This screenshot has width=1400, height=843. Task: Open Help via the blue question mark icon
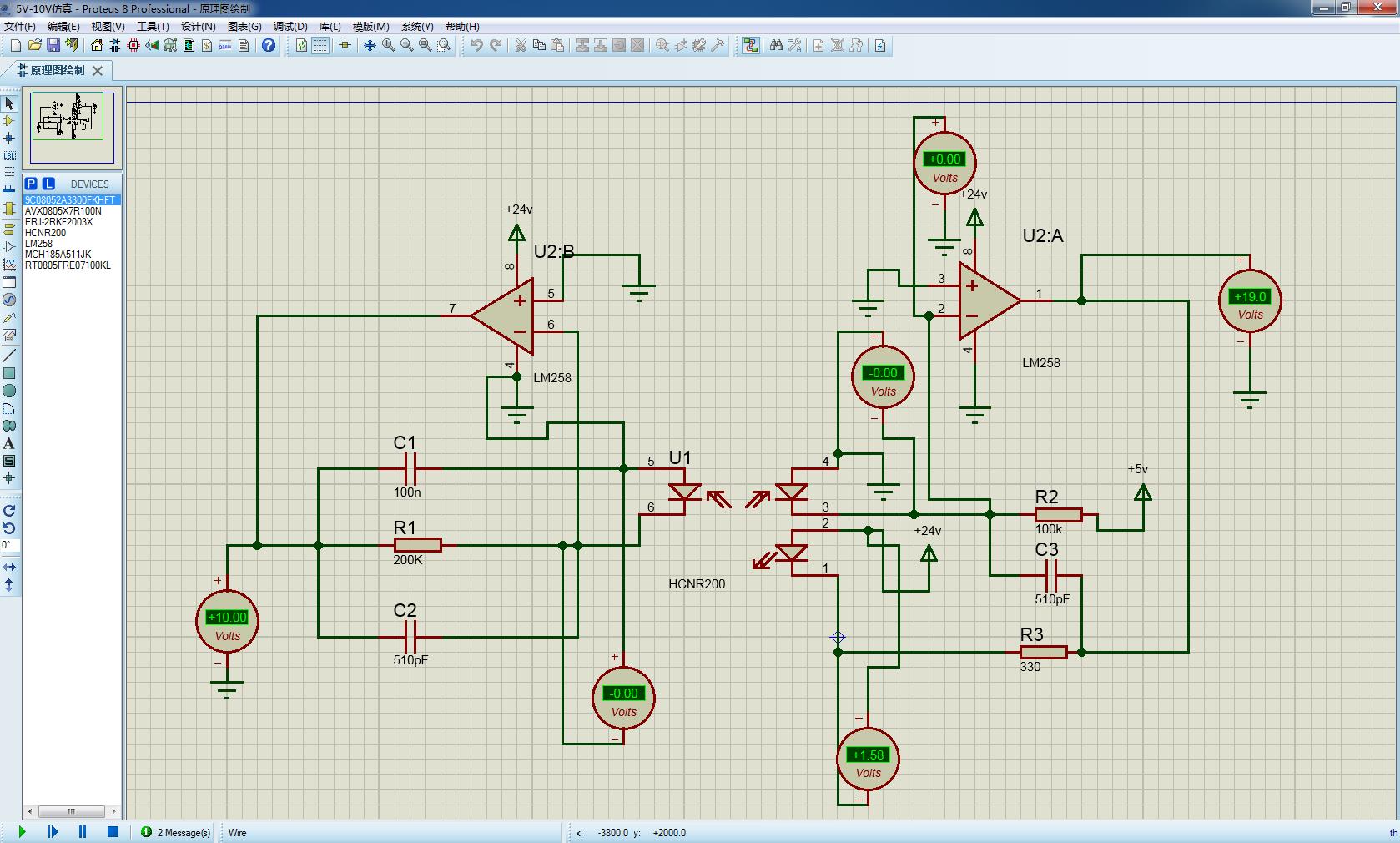pyautogui.click(x=269, y=45)
